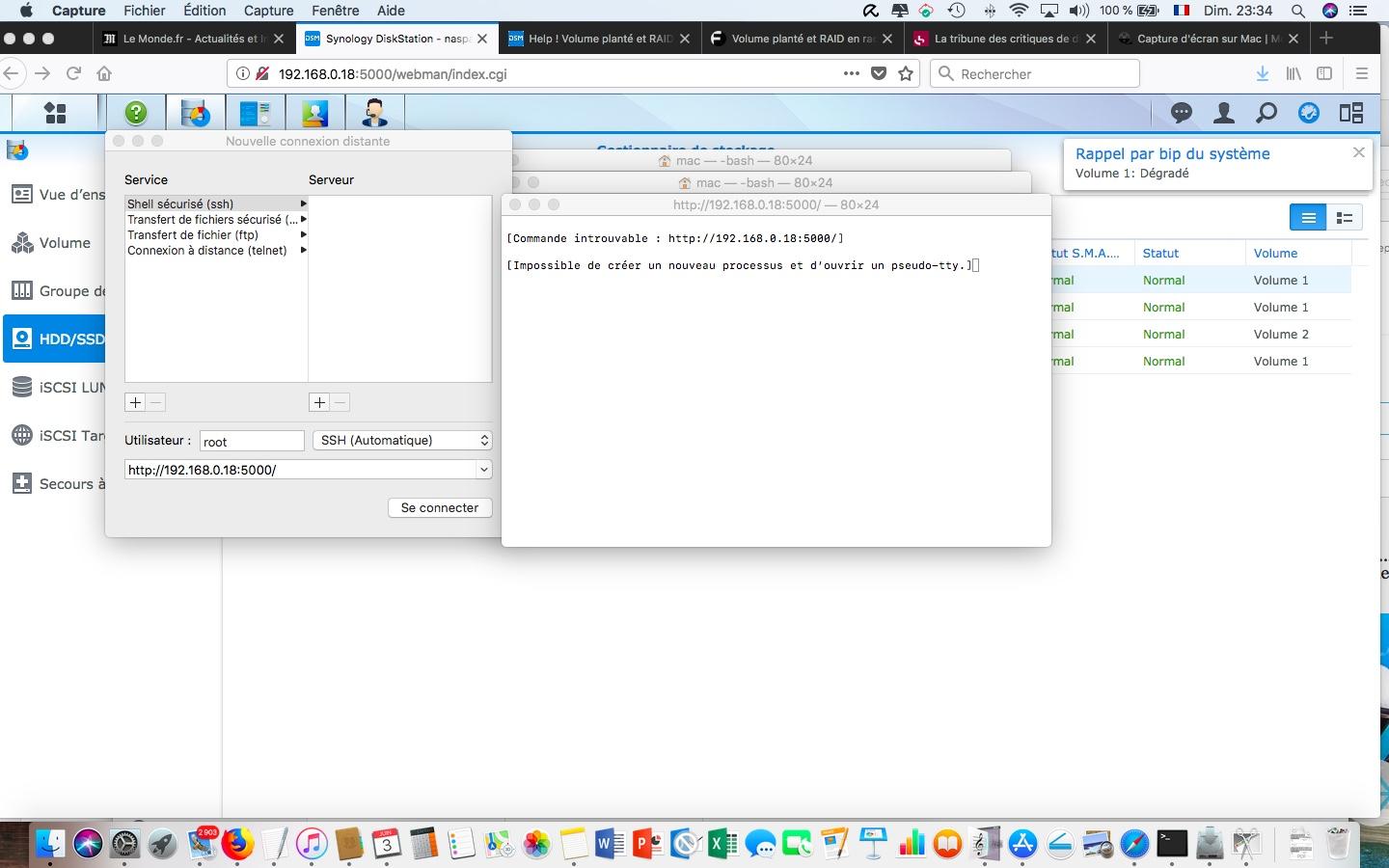Open the DSM widgets panel icon
The image size is (1389, 868).
[1351, 113]
